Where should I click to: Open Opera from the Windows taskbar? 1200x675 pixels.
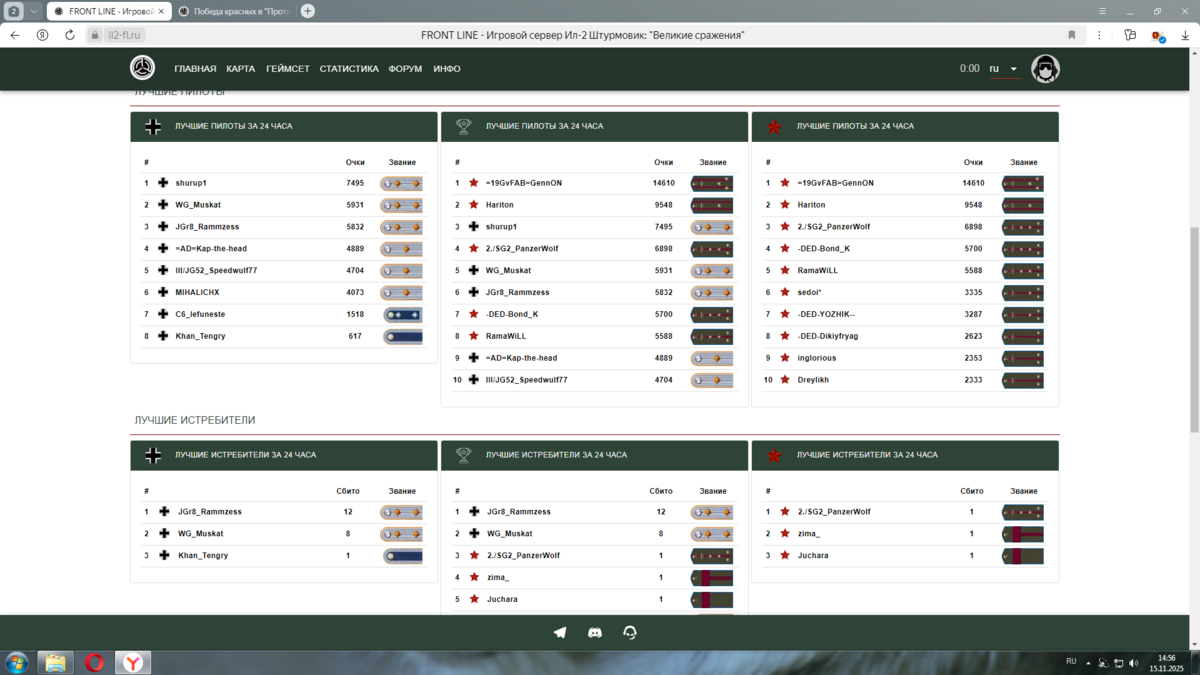coord(94,662)
